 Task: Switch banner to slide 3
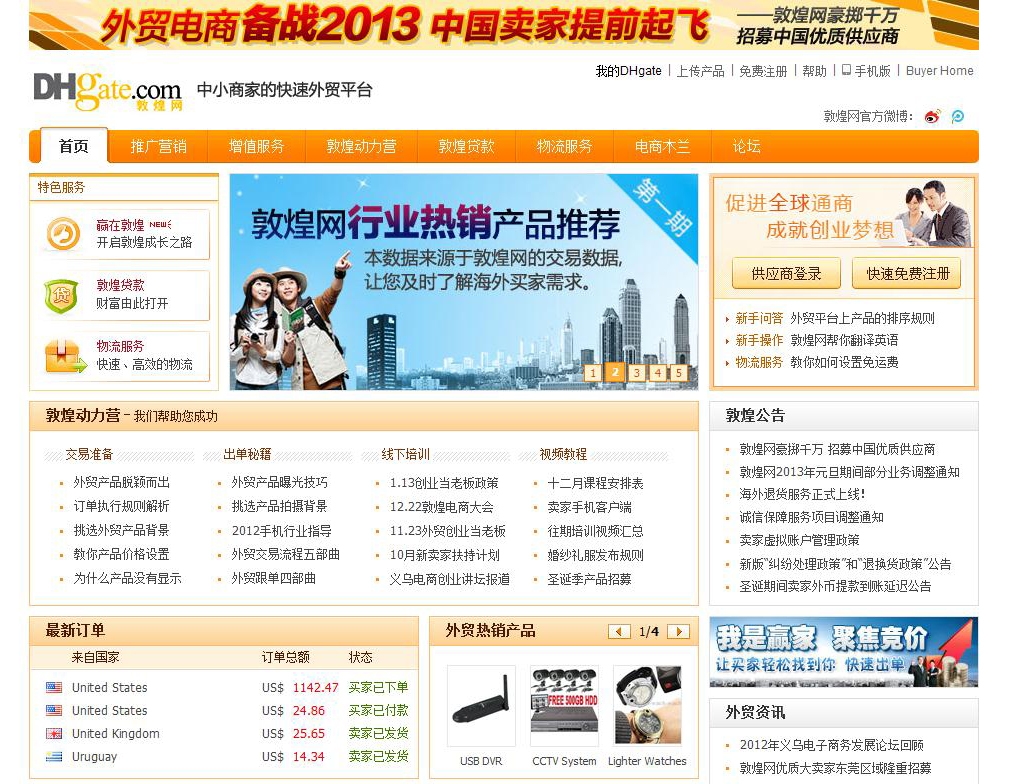tap(636, 372)
